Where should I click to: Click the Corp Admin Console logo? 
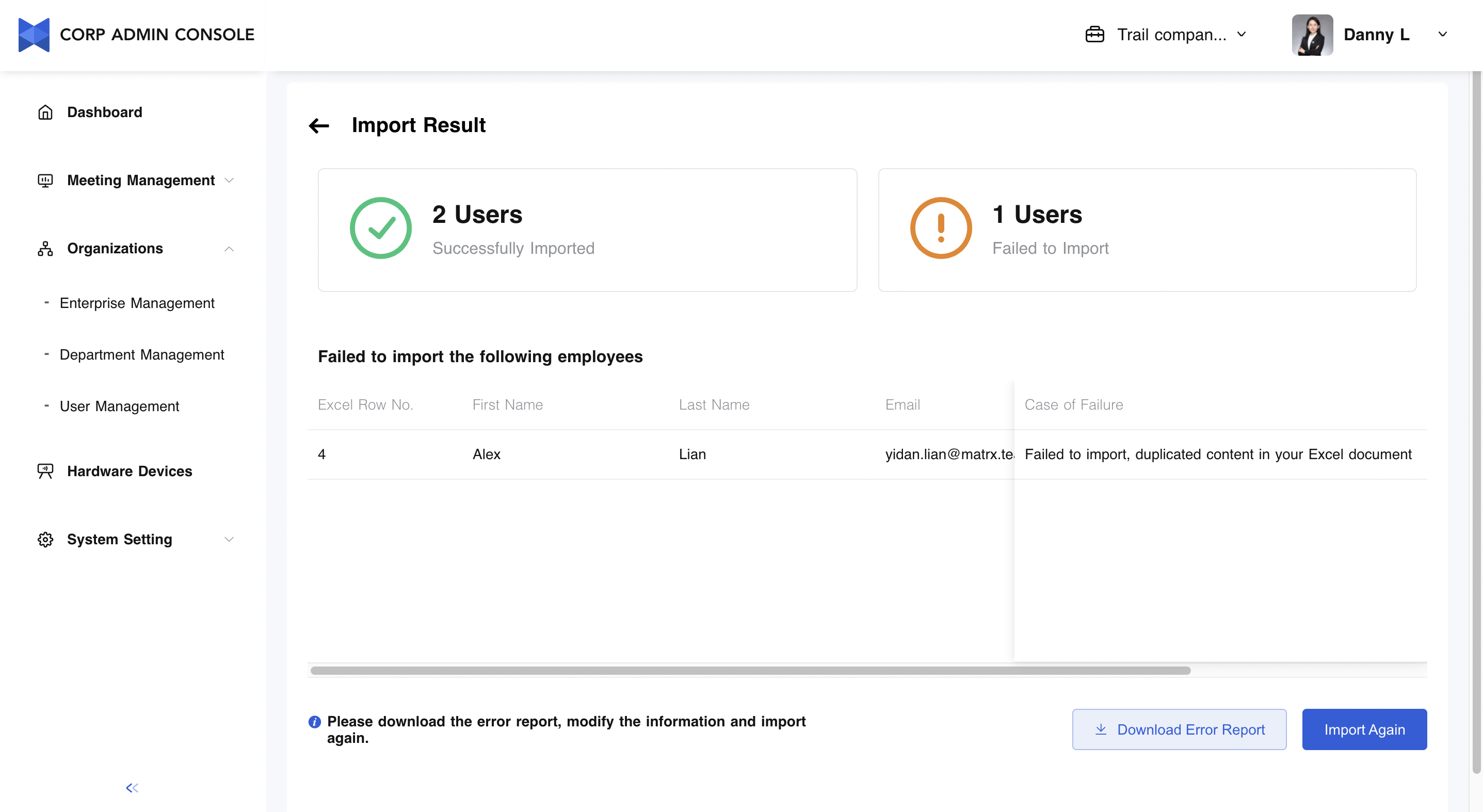pyautogui.click(x=34, y=35)
